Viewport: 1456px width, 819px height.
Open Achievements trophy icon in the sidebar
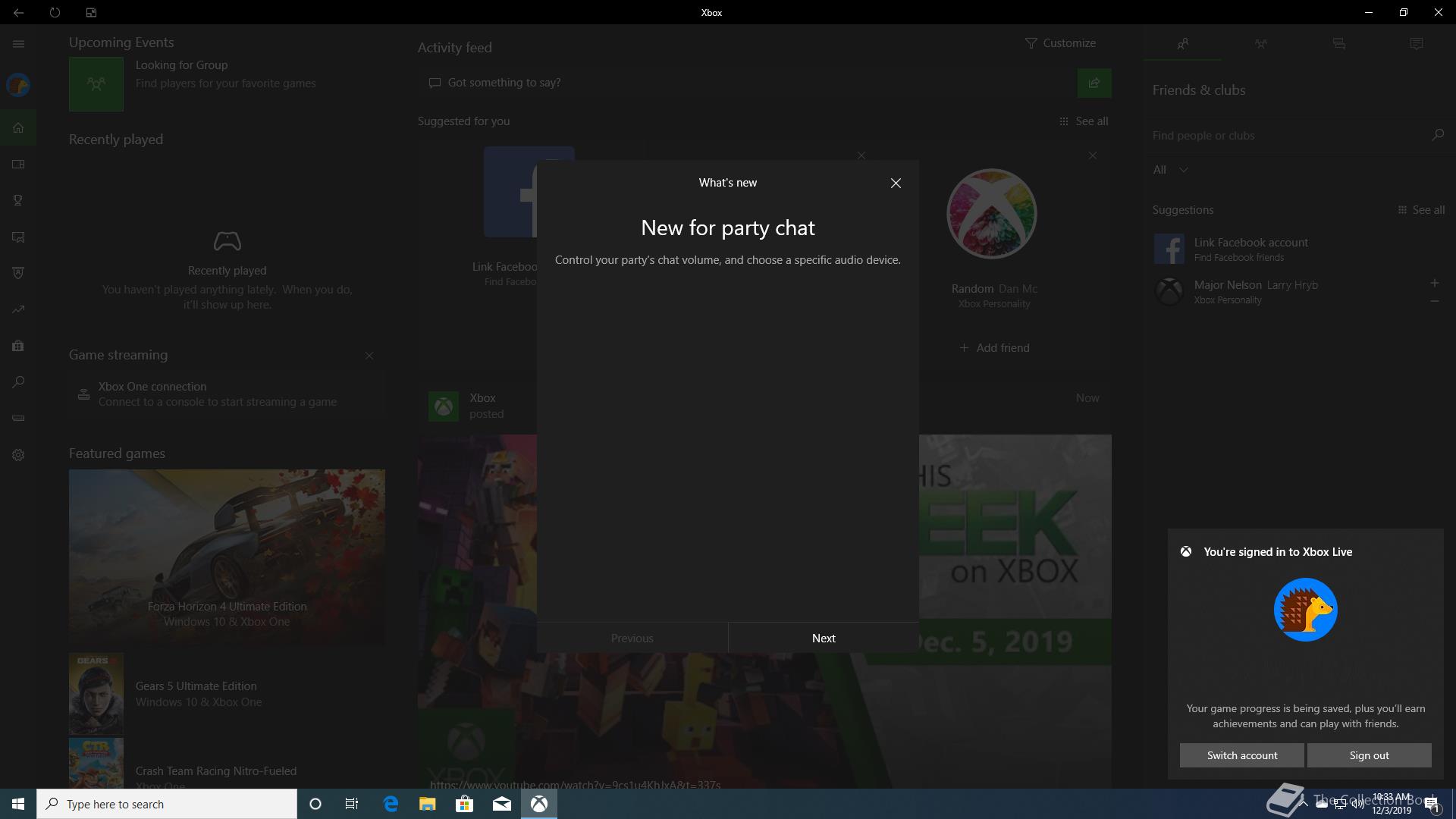point(18,200)
